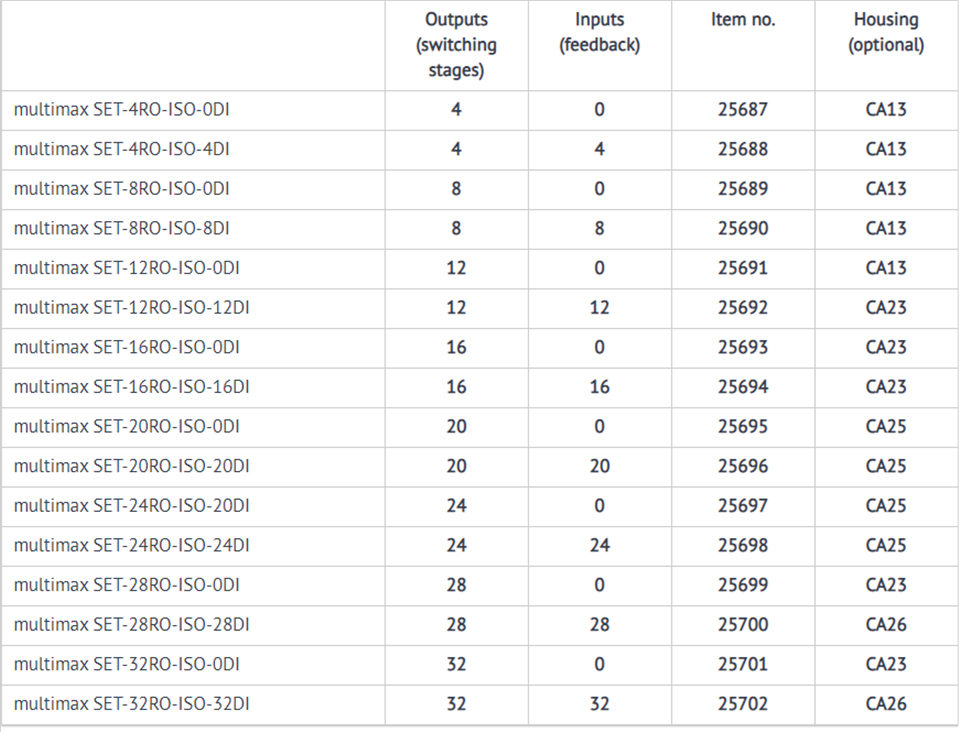
Task: Select the multimax SET-12RO-ISO-12DI row name
Action: pos(131,308)
